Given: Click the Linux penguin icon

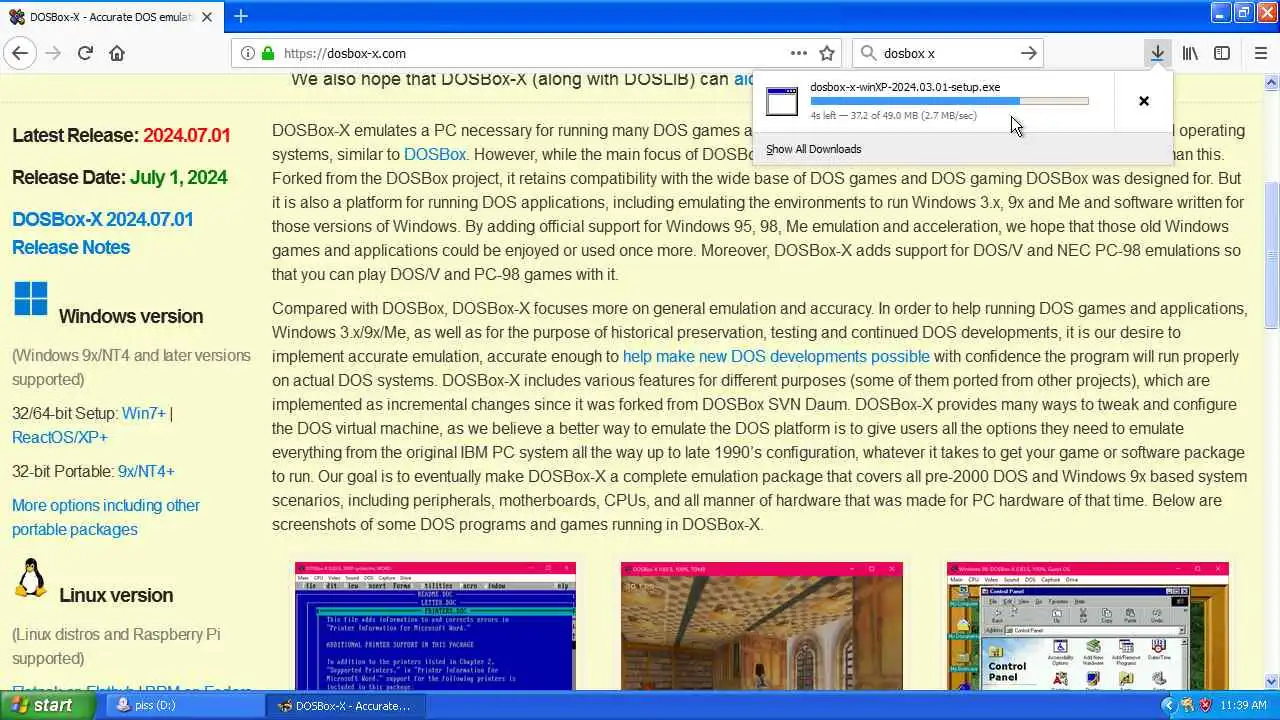Looking at the screenshot, I should point(31,578).
